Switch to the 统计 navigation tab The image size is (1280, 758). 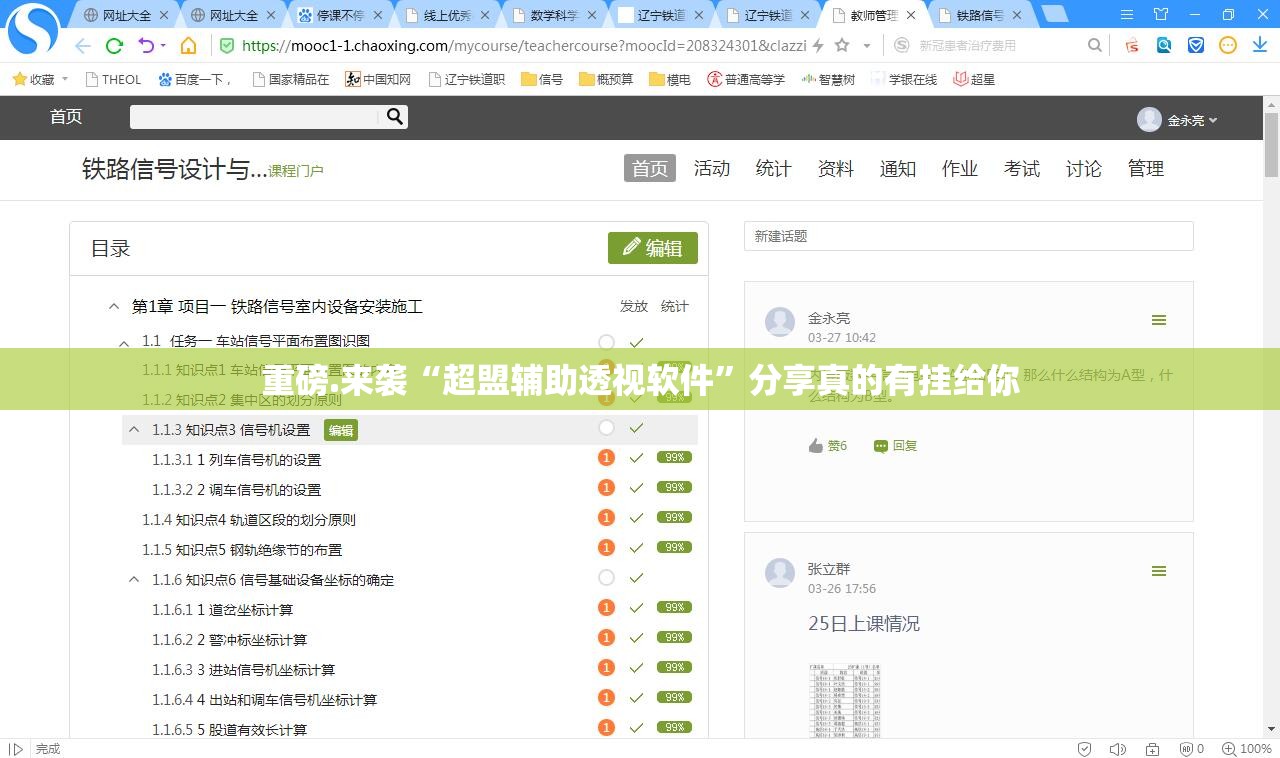click(773, 169)
